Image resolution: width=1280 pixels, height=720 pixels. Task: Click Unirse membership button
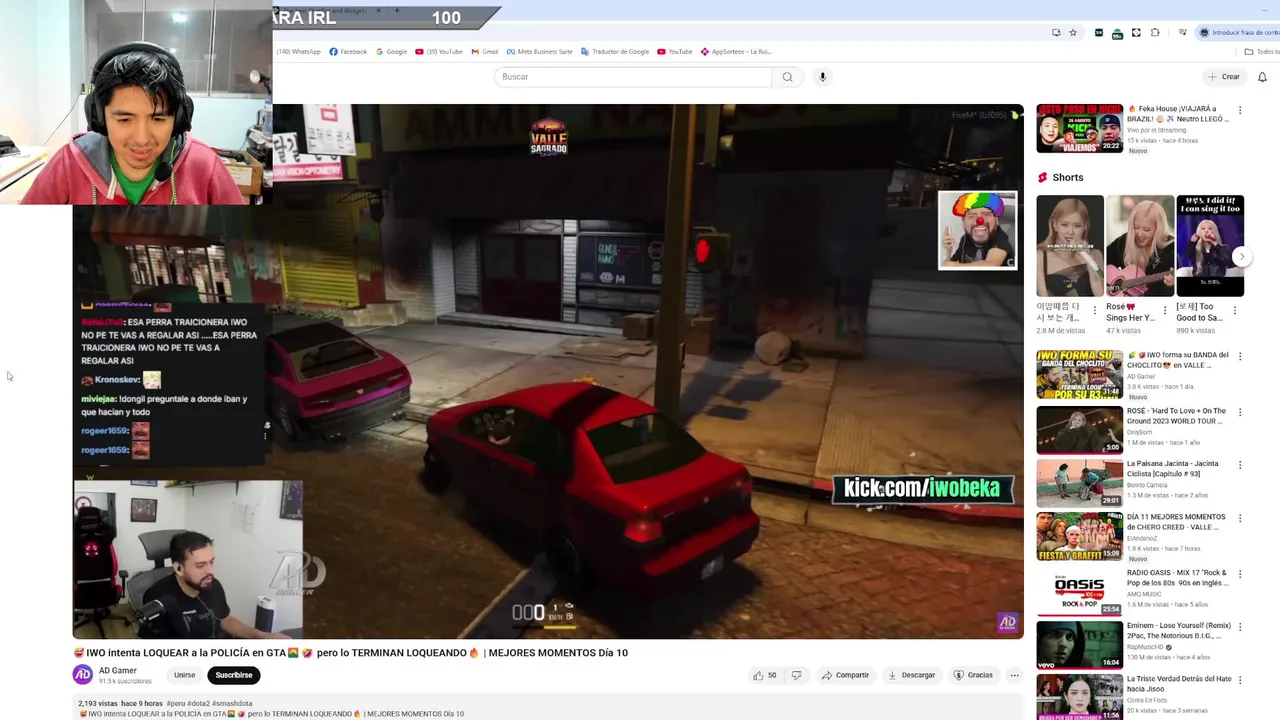point(185,675)
